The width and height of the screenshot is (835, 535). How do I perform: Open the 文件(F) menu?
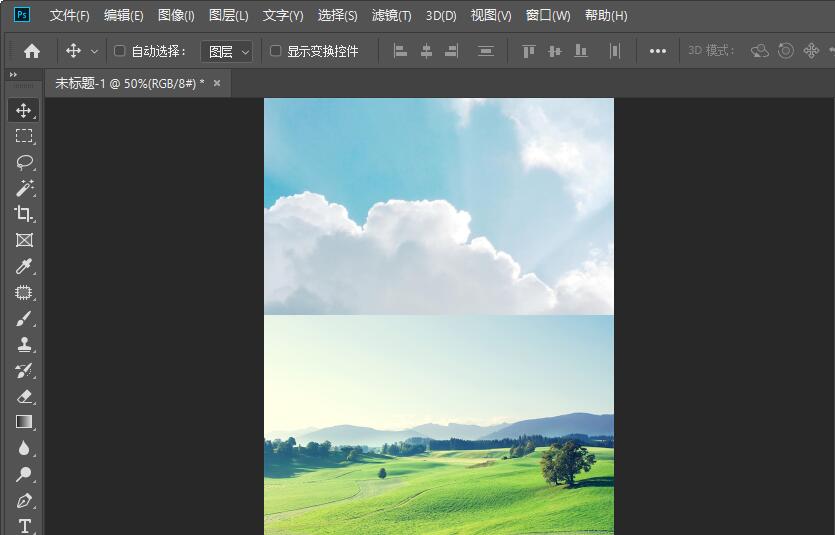(x=69, y=15)
